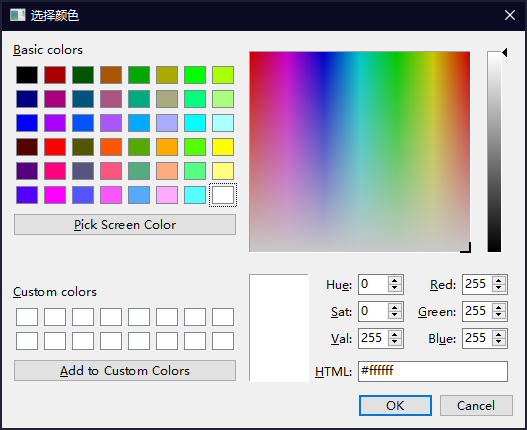Click Add to Custom Colors button
The width and height of the screenshot is (527, 430).
(x=125, y=370)
